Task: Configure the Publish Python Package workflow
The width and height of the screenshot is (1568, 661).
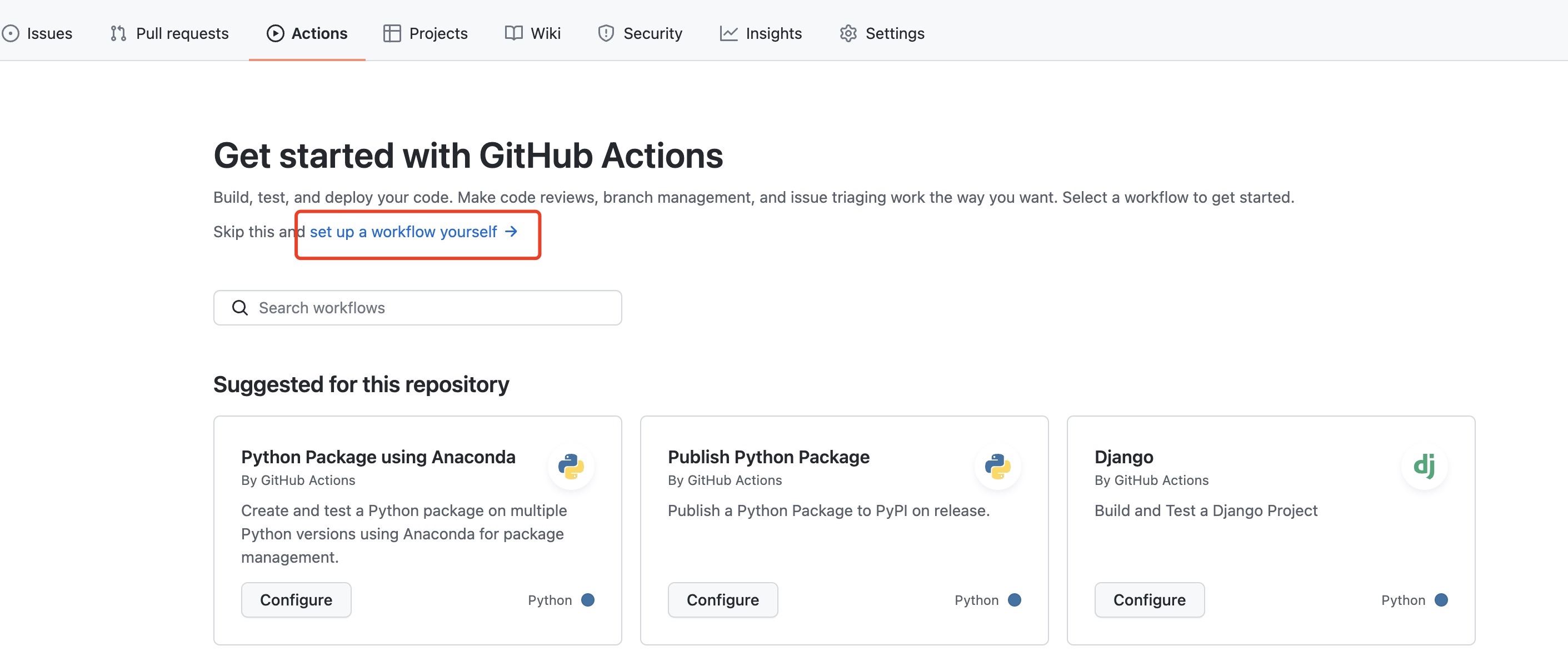Action: tap(722, 600)
